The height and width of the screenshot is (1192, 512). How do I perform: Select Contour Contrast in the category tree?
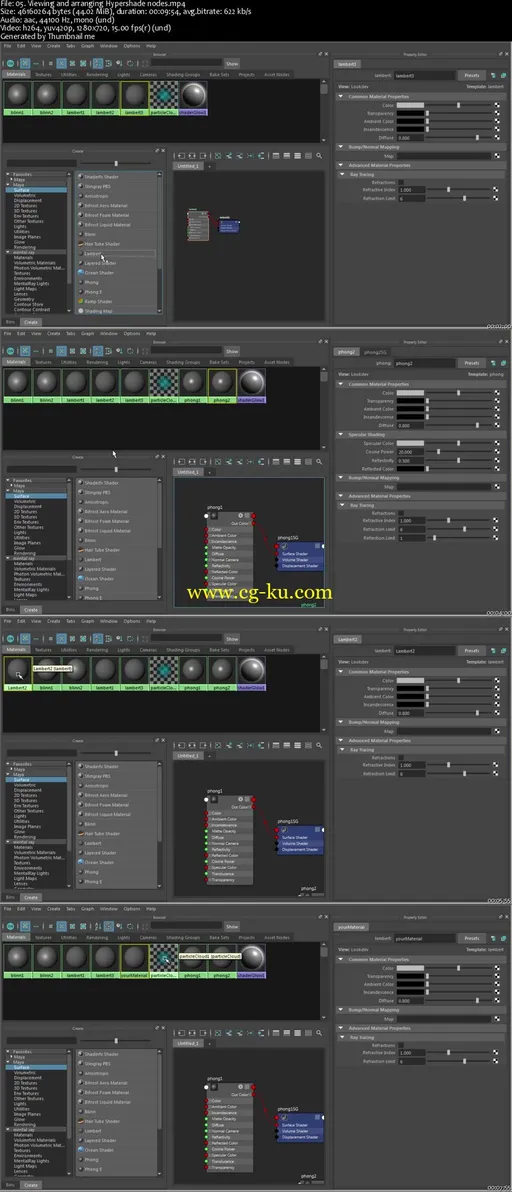[32, 309]
